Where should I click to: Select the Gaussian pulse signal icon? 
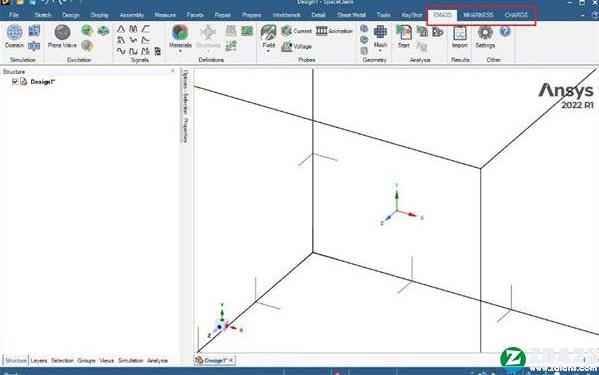click(x=121, y=29)
